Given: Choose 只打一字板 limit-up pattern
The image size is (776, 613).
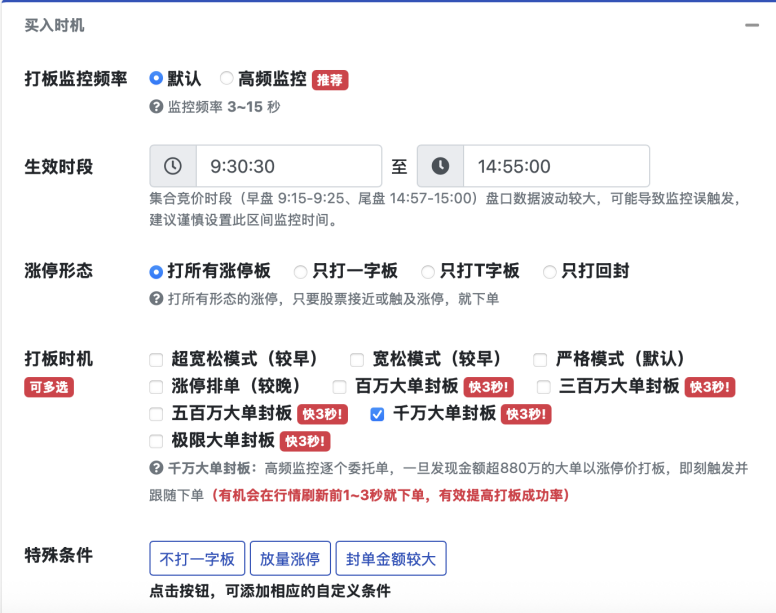Looking at the screenshot, I should coord(301,271).
